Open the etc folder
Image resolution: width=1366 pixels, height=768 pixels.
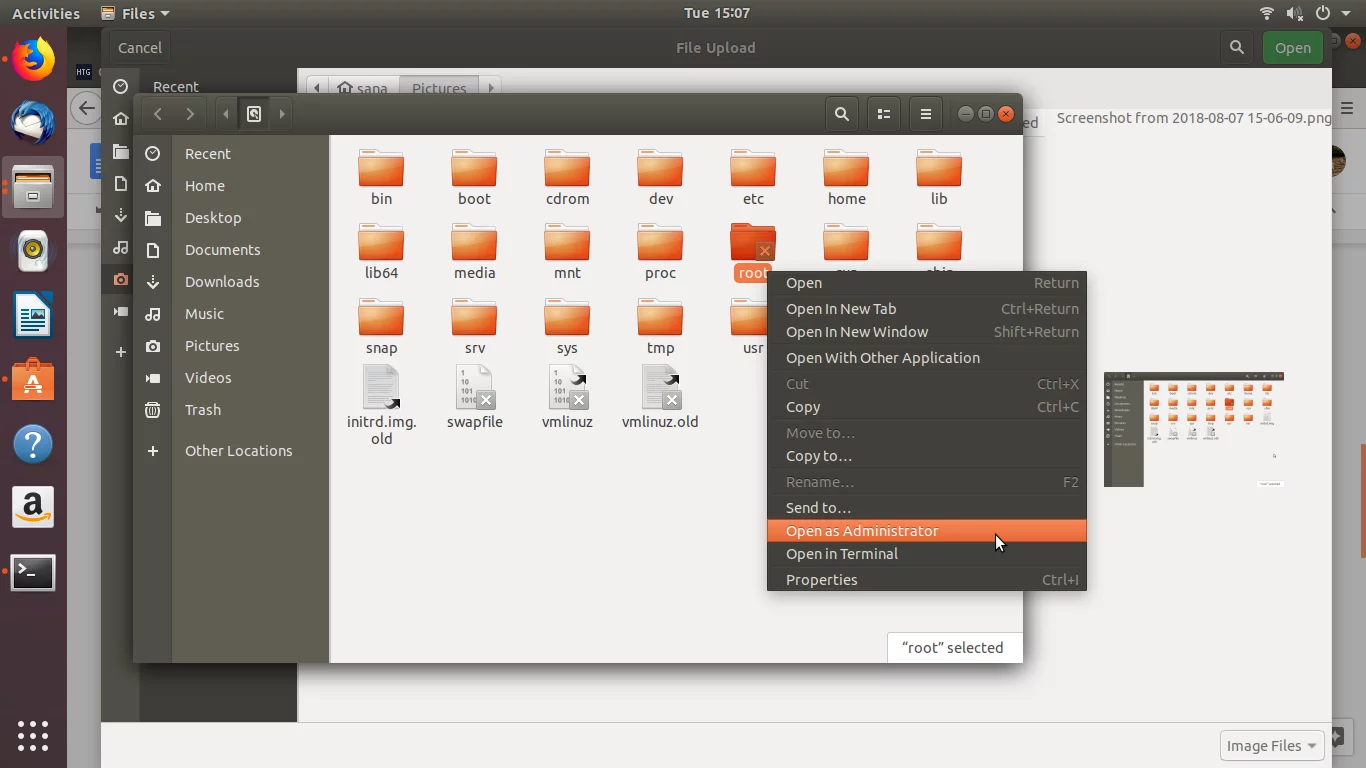tap(753, 177)
